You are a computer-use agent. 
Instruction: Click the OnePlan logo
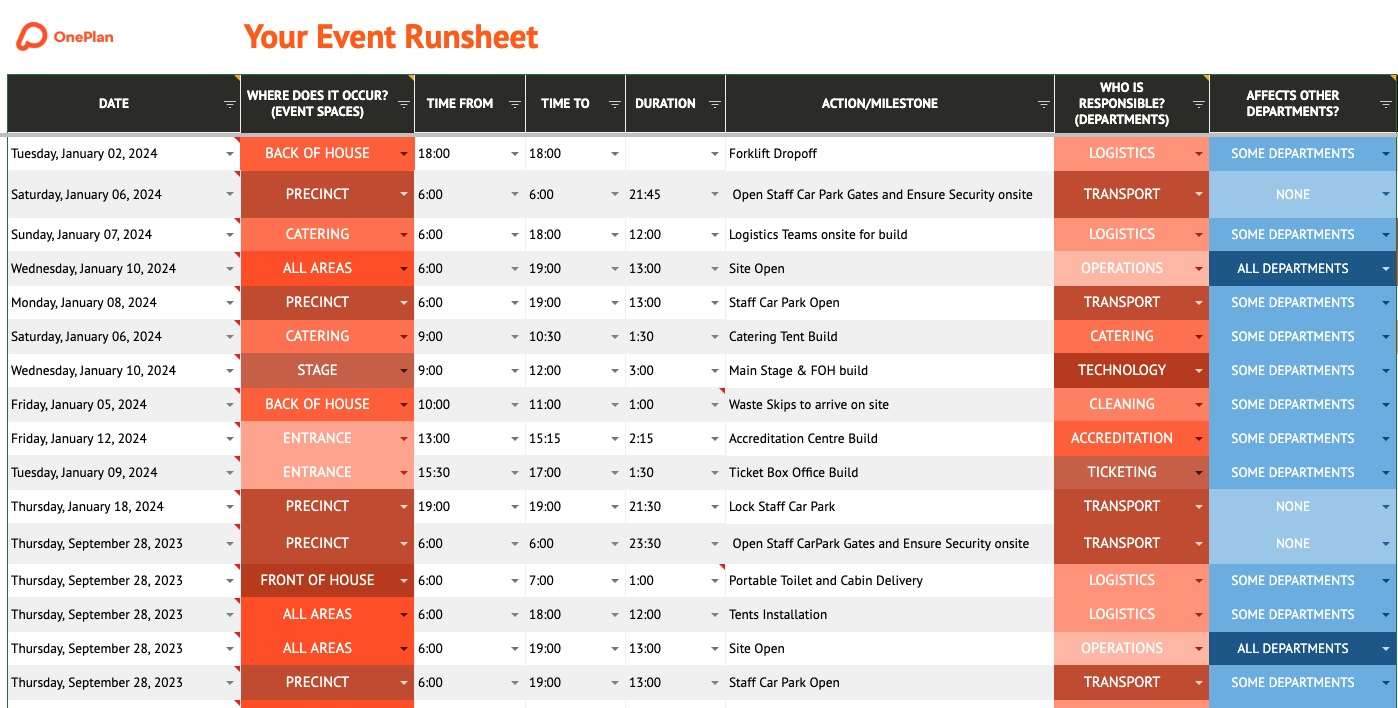tap(65, 37)
